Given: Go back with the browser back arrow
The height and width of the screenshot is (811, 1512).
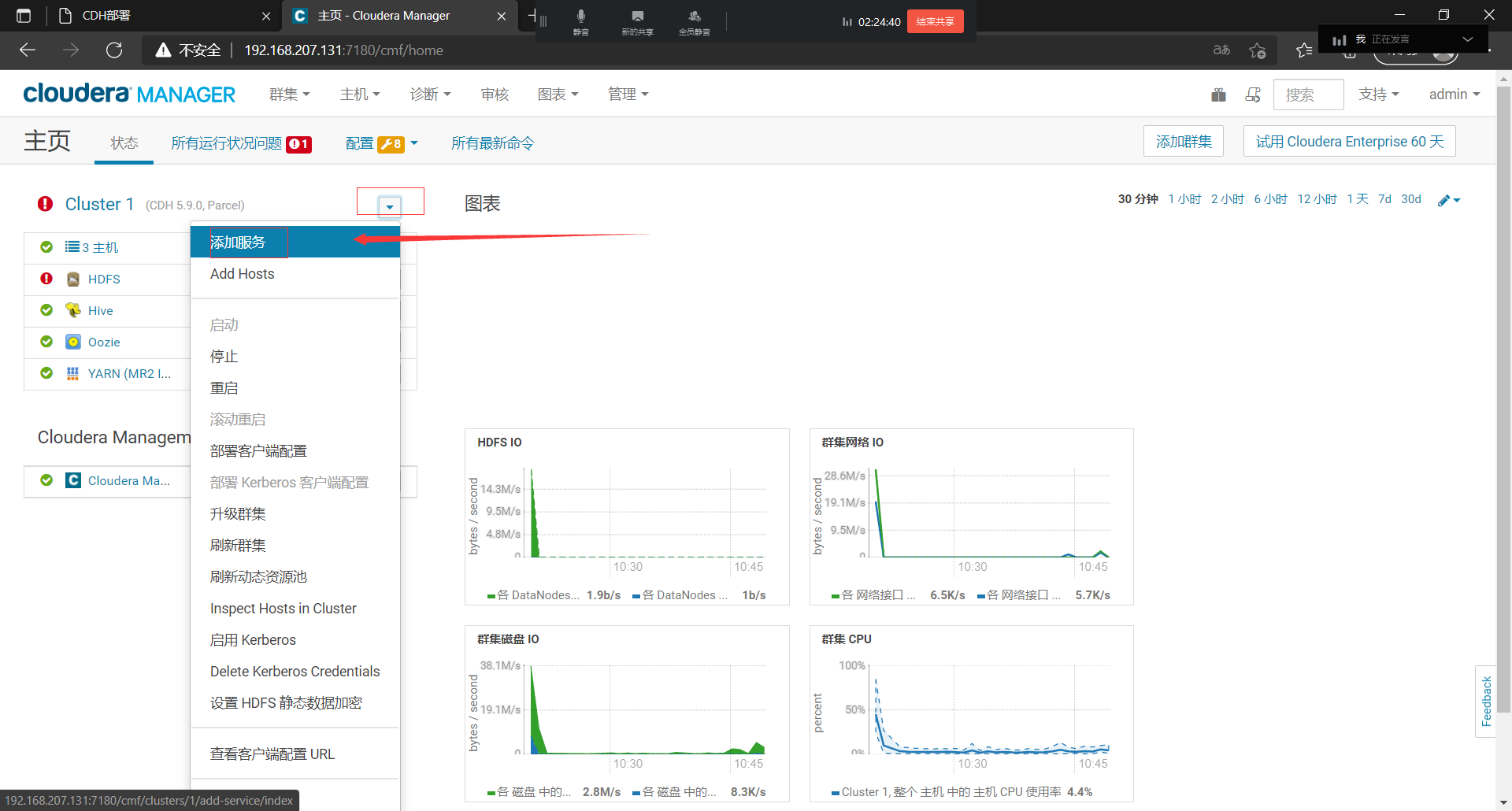Looking at the screenshot, I should pos(28,50).
